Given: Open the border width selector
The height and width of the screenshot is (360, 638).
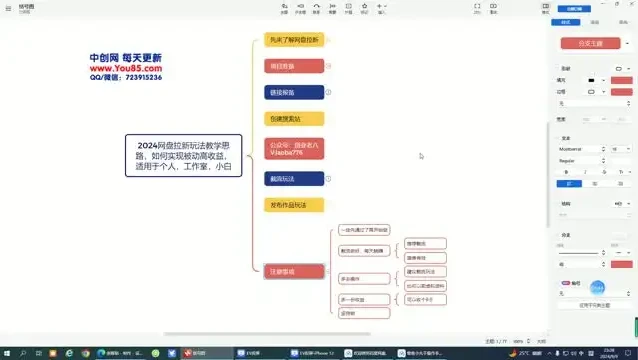Looking at the screenshot, I should (594, 103).
